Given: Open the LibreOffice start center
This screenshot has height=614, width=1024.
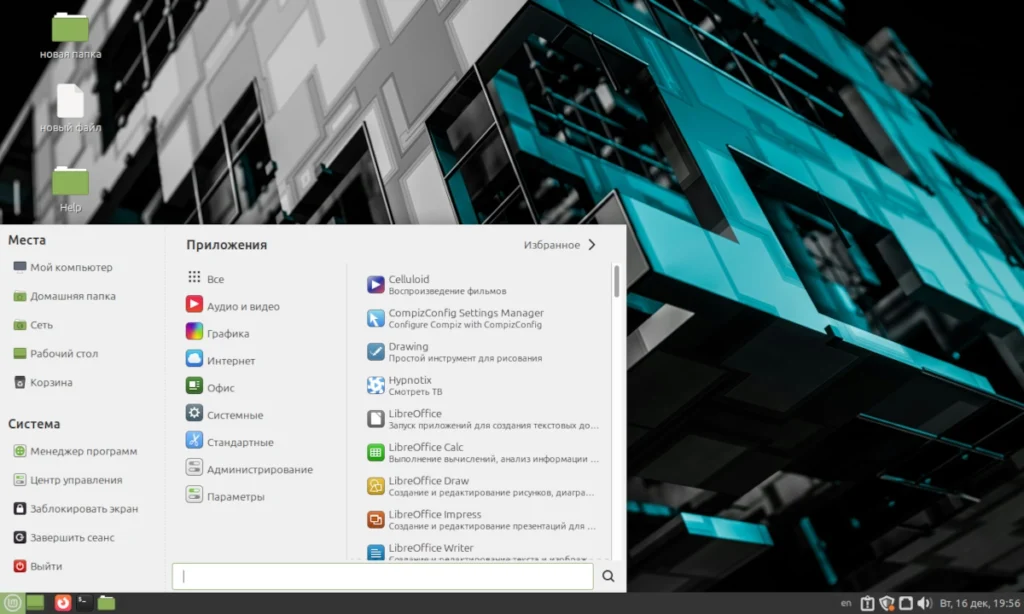Looking at the screenshot, I should point(482,419).
